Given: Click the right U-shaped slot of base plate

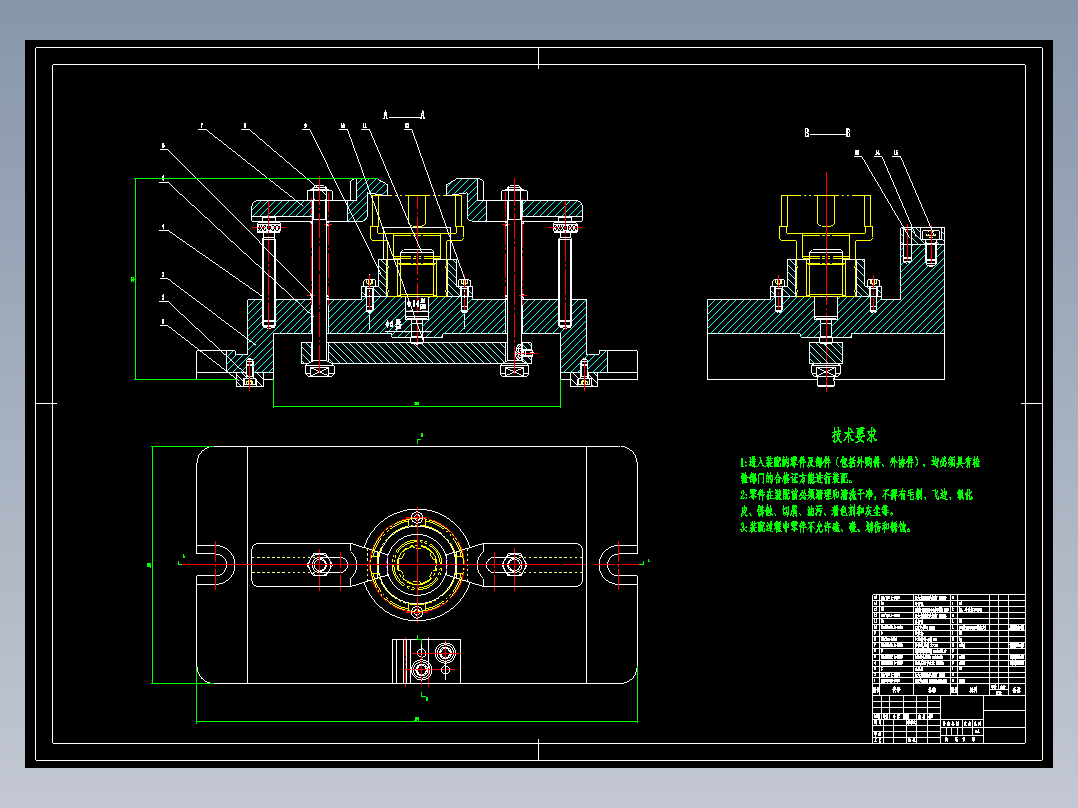Looking at the screenshot, I should click(618, 565).
